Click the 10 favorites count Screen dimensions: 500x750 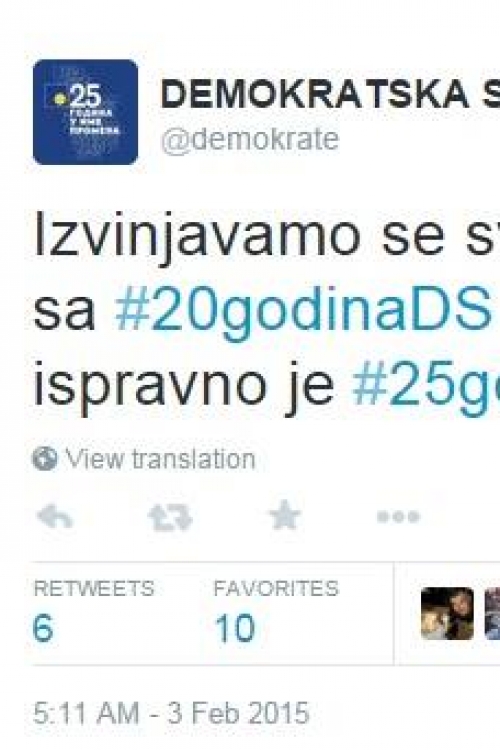pyautogui.click(x=235, y=628)
